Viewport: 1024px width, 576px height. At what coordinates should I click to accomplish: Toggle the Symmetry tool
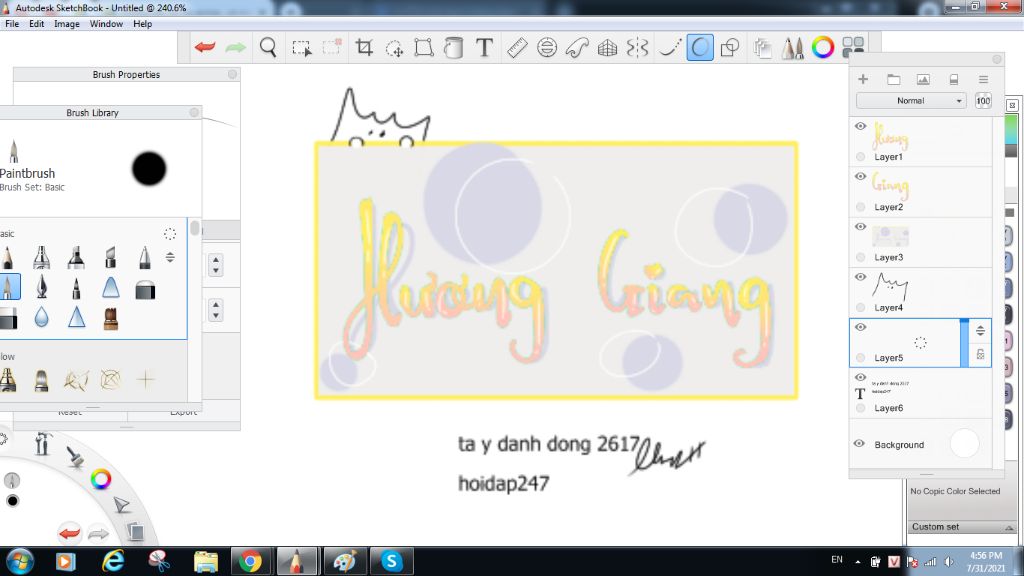(x=637, y=47)
